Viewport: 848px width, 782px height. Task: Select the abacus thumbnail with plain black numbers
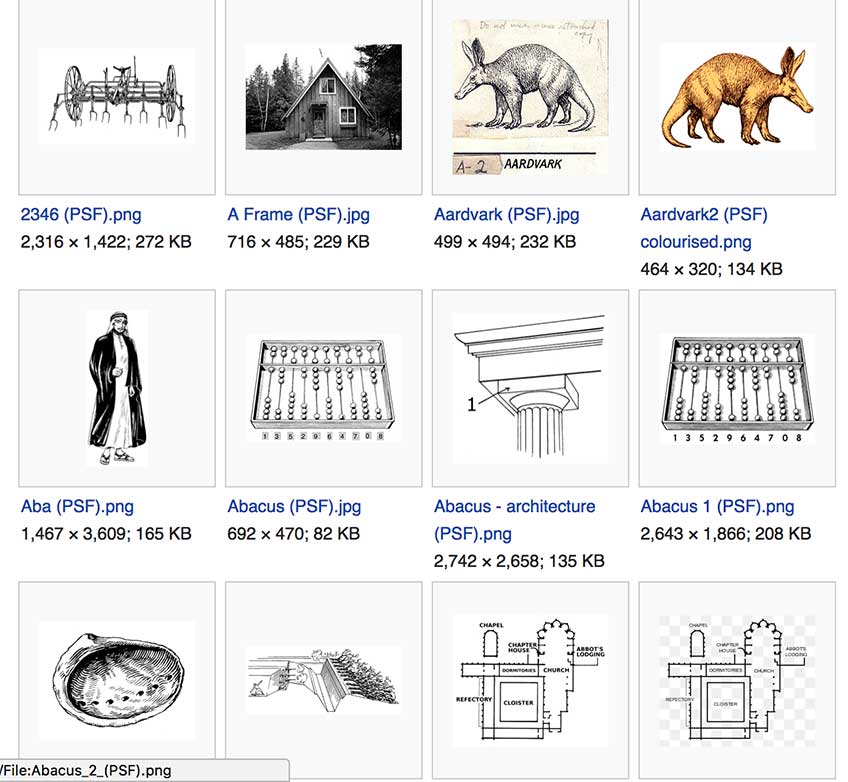pos(737,388)
